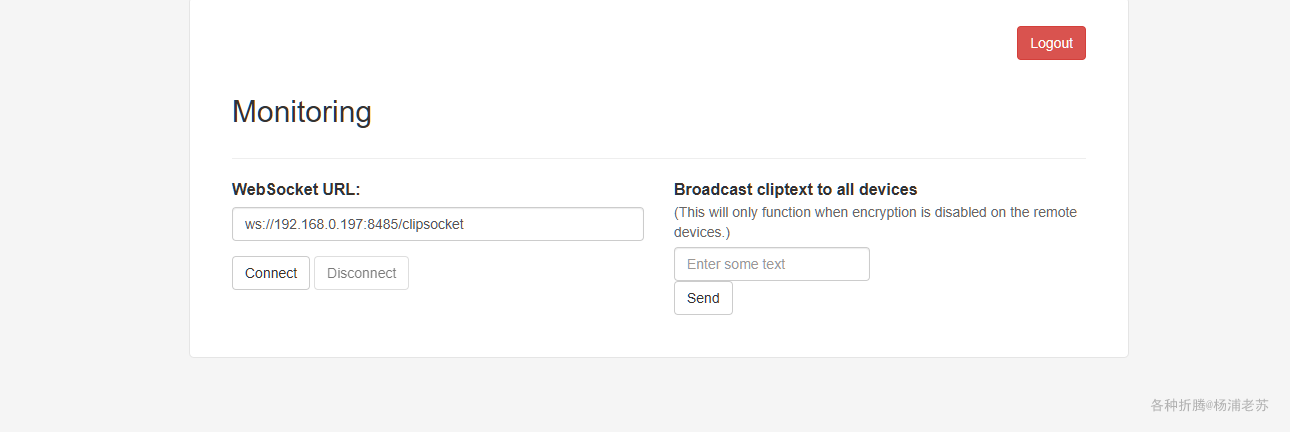The width and height of the screenshot is (1290, 432).
Task: Click the watermark text at bottom right
Action: 1209,405
